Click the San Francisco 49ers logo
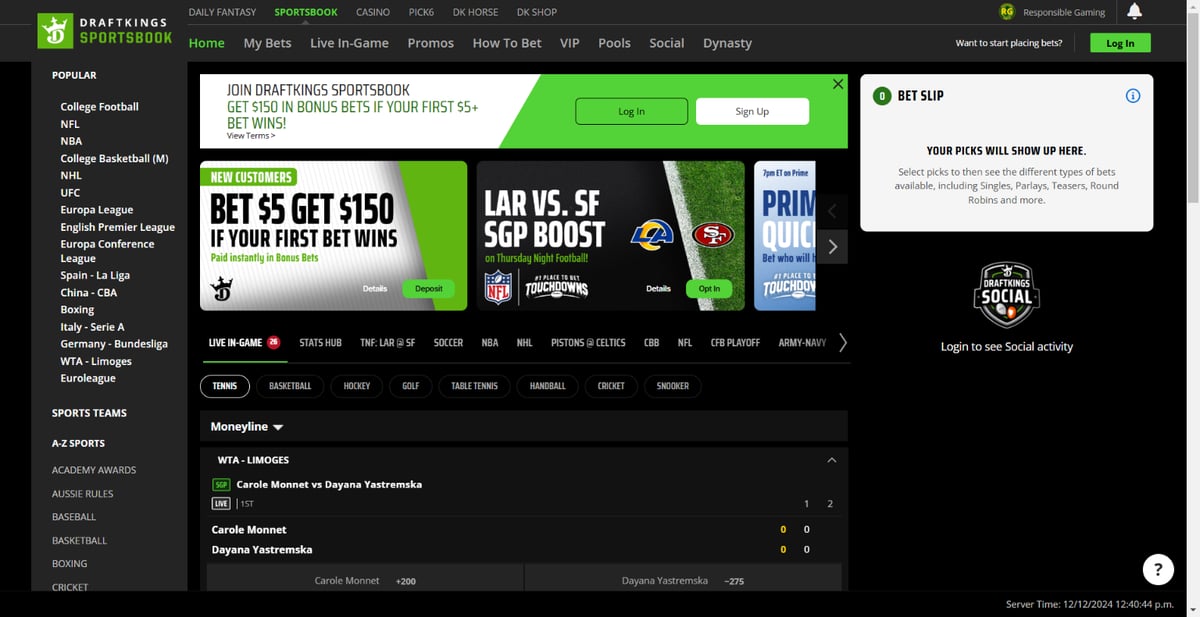The width and height of the screenshot is (1200, 617). 713,235
